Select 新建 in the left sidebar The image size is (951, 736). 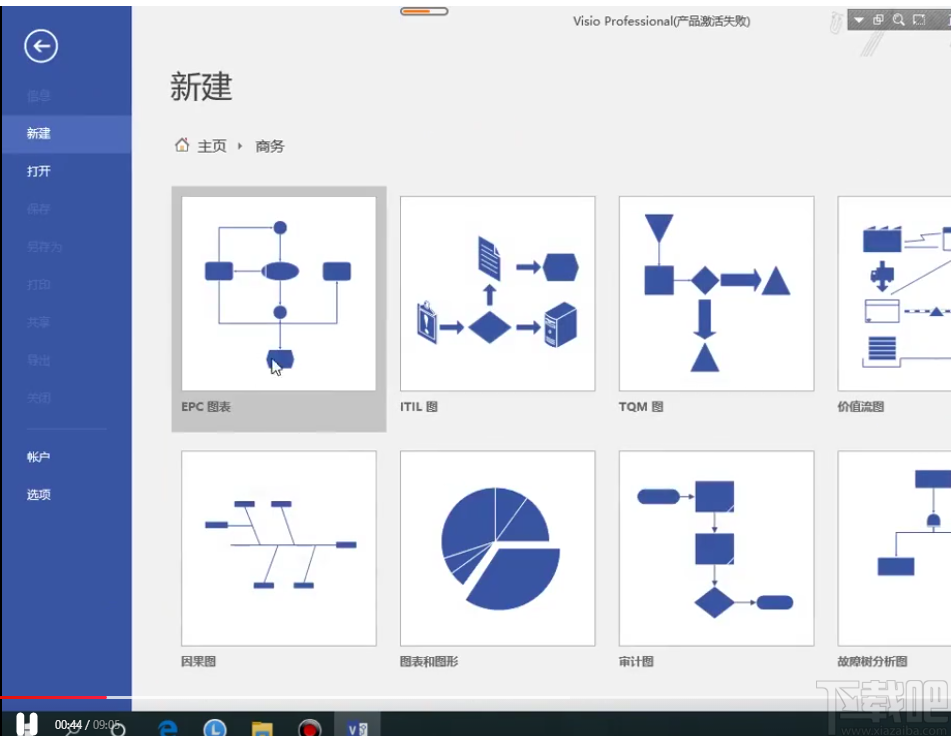pyautogui.click(x=40, y=133)
